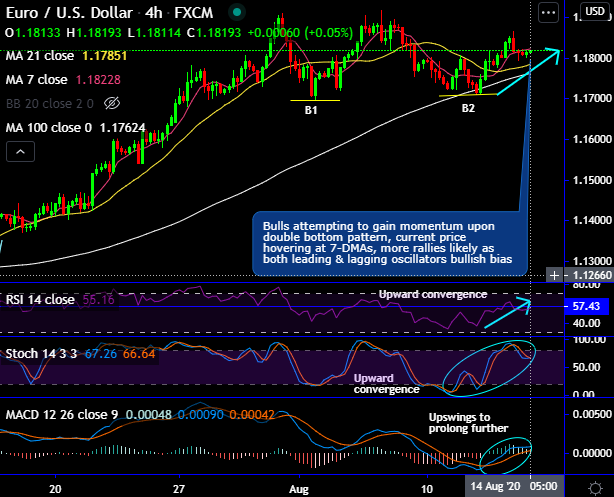Image resolution: width=614 pixels, height=497 pixels.
Task: Click the FXCM data source label
Action: [x=193, y=13]
